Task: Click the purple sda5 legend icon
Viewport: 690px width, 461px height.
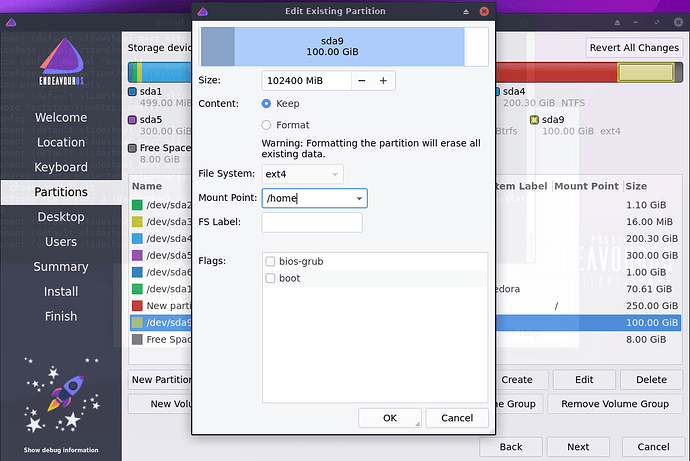Action: pyautogui.click(x=133, y=120)
